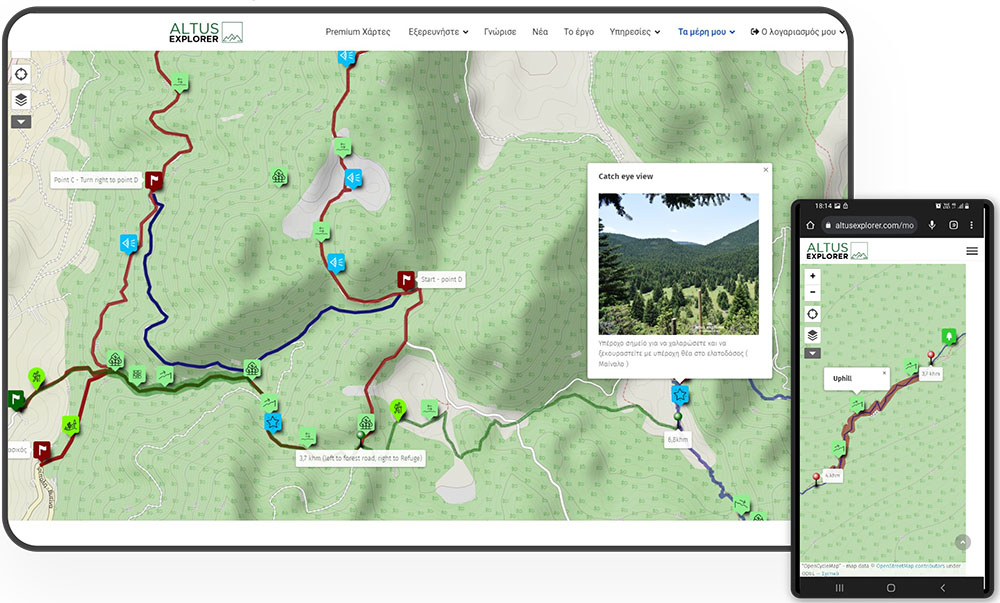Click the blue star marker below the popup
The image size is (1000, 603).
tap(680, 395)
